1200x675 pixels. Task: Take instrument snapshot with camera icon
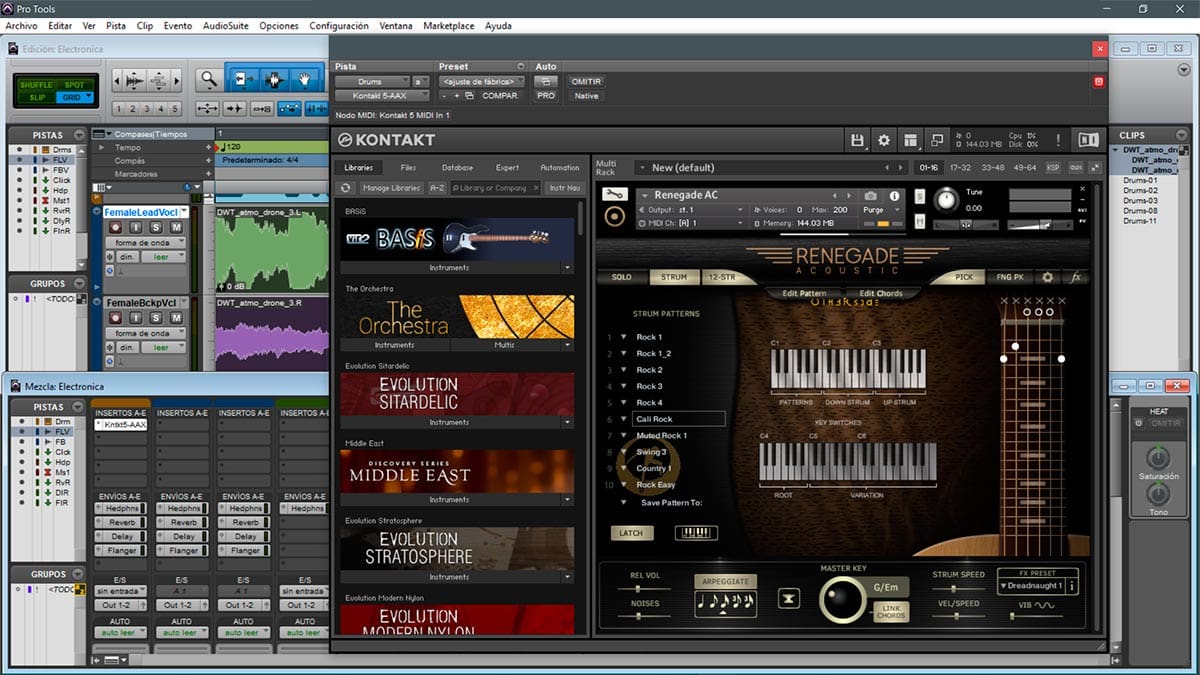pyautogui.click(x=870, y=196)
